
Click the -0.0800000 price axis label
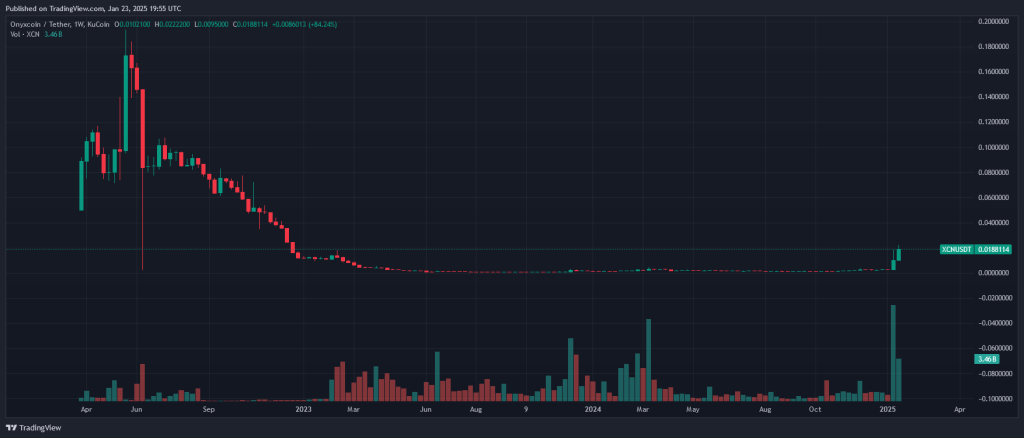[993, 373]
